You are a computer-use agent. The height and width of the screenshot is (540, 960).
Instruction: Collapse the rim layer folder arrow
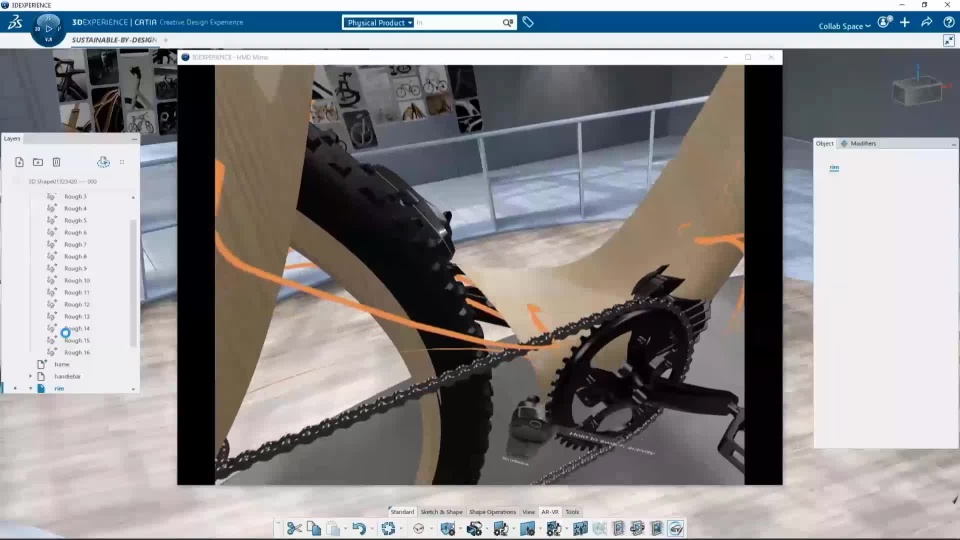pyautogui.click(x=31, y=389)
